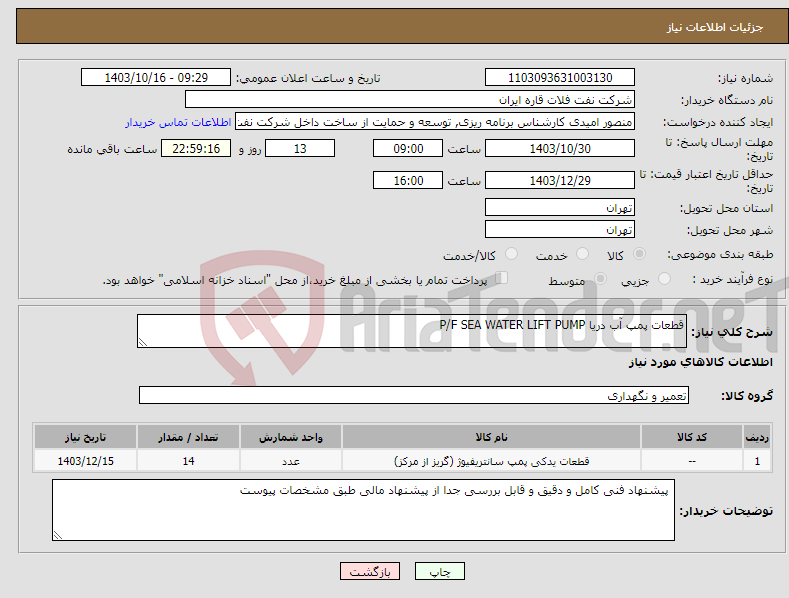Click the ردیف column header

click(x=757, y=437)
